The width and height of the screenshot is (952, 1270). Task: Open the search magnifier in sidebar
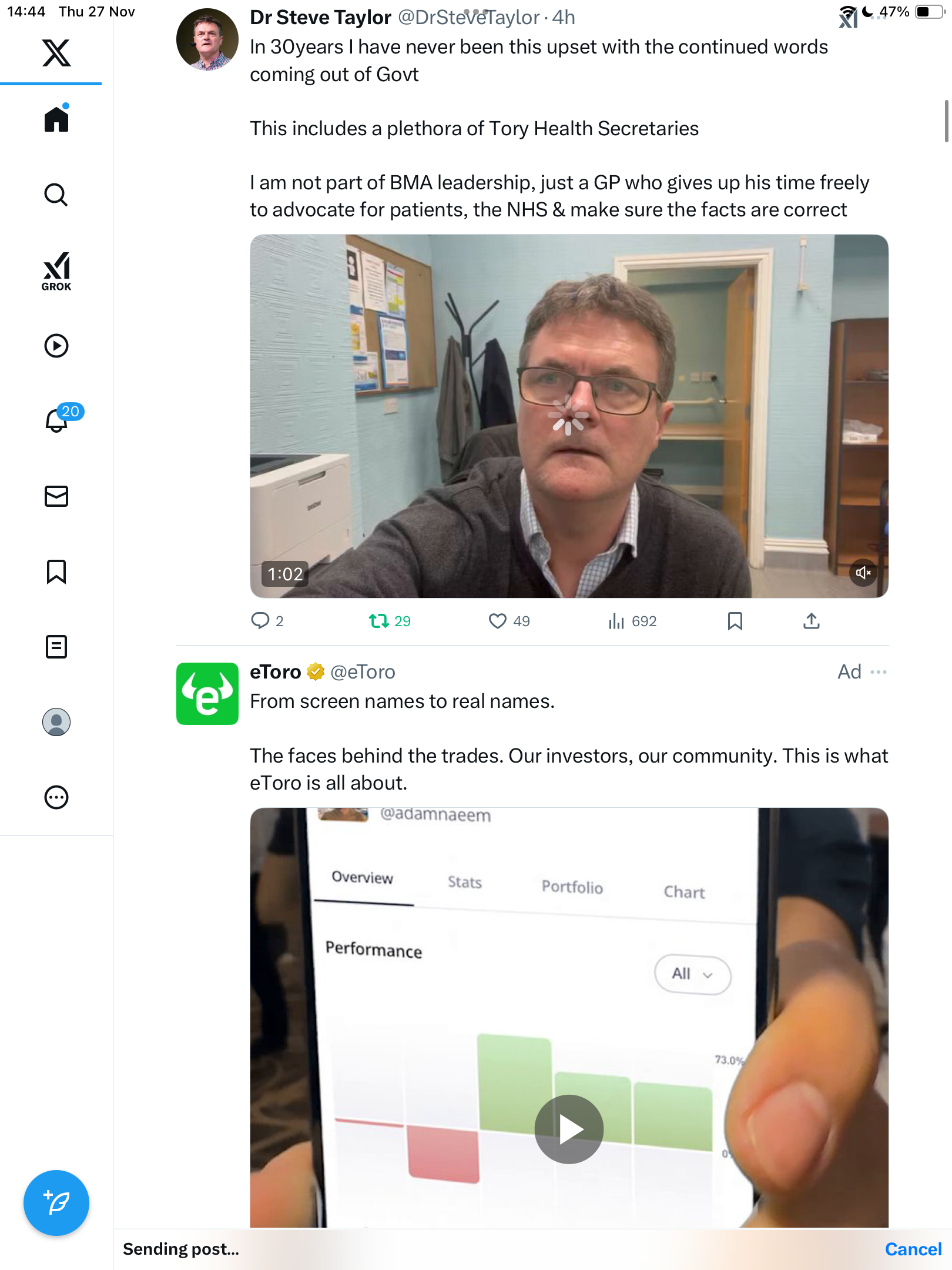[56, 195]
